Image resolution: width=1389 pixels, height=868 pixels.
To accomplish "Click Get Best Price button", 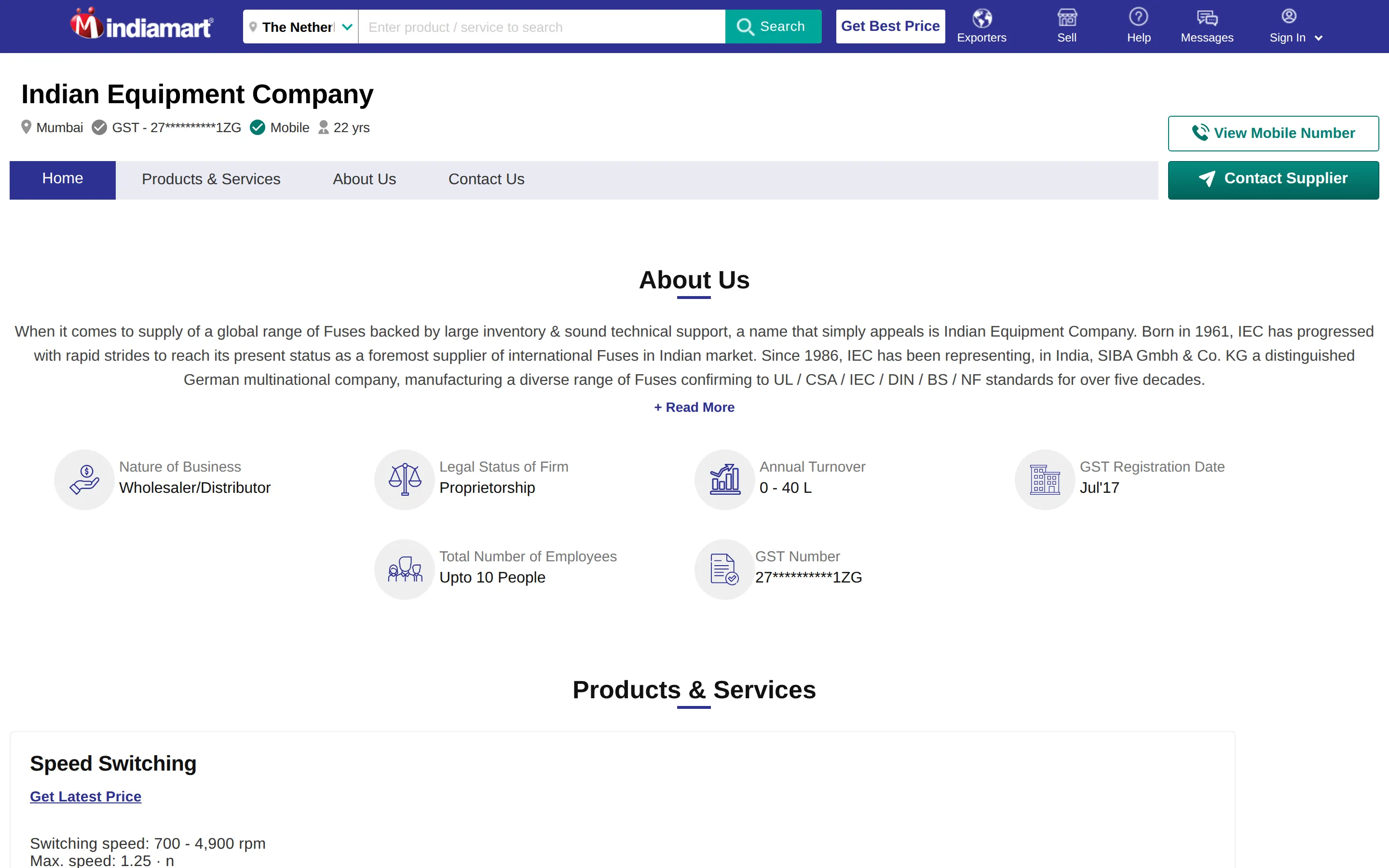I will coord(890,27).
